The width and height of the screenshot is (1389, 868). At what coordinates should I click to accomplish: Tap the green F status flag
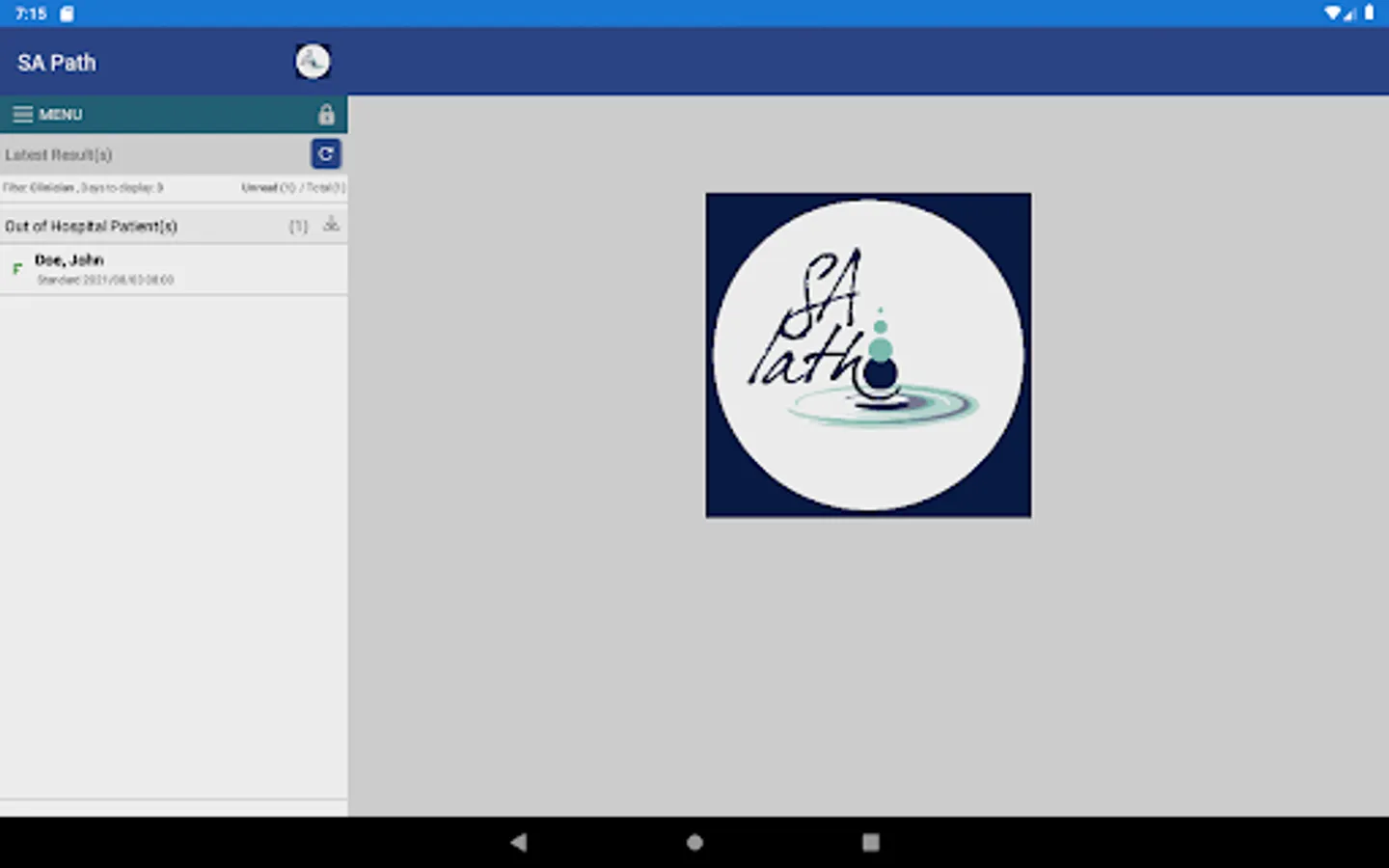tap(16, 269)
